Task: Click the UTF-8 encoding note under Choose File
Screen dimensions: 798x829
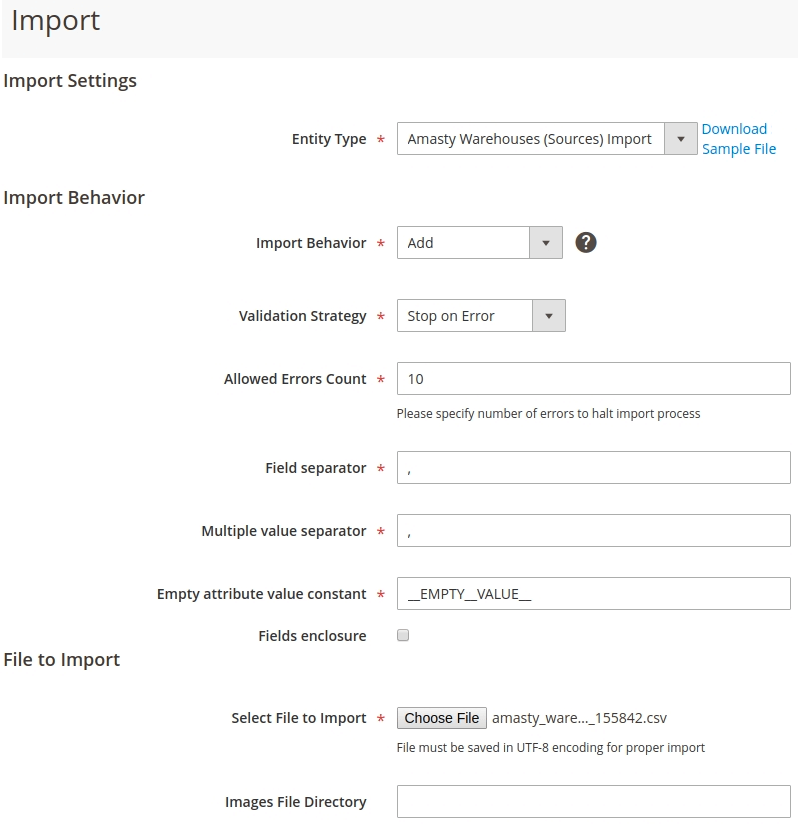Action: [x=550, y=747]
